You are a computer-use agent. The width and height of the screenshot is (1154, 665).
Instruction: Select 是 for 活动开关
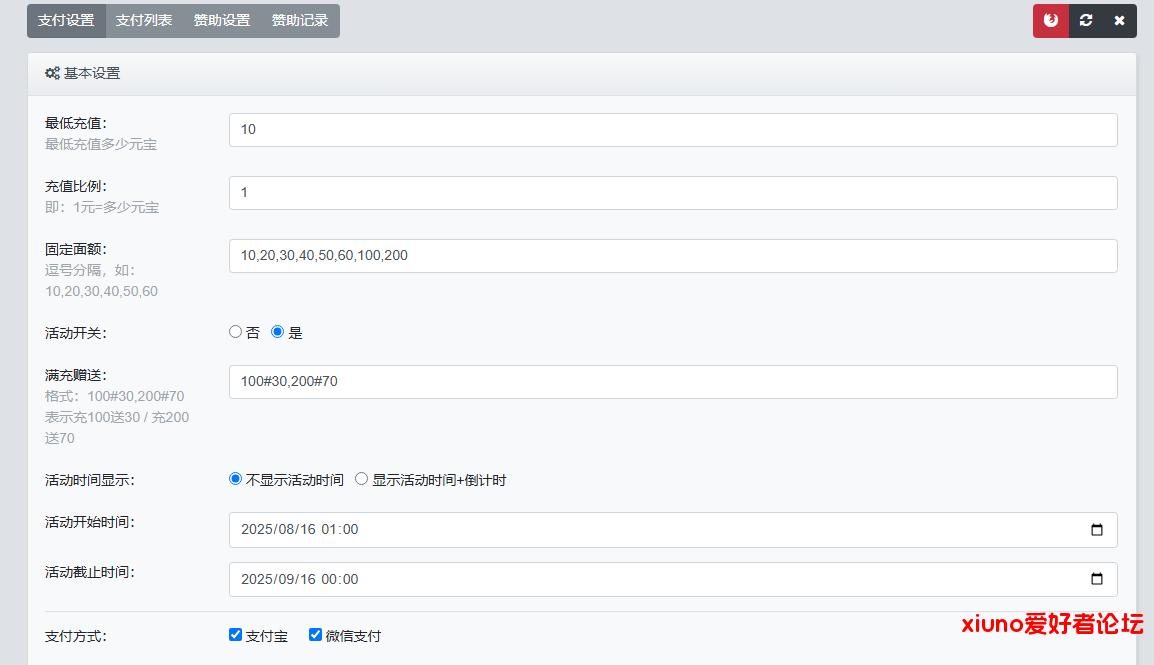coord(278,332)
